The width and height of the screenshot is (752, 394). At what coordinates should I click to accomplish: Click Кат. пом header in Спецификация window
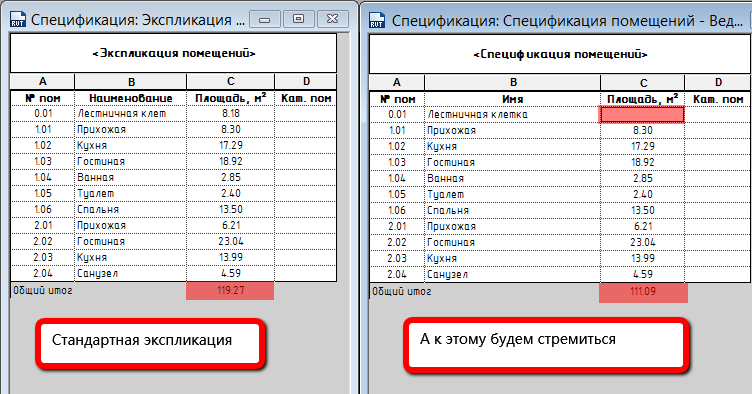[718, 99]
